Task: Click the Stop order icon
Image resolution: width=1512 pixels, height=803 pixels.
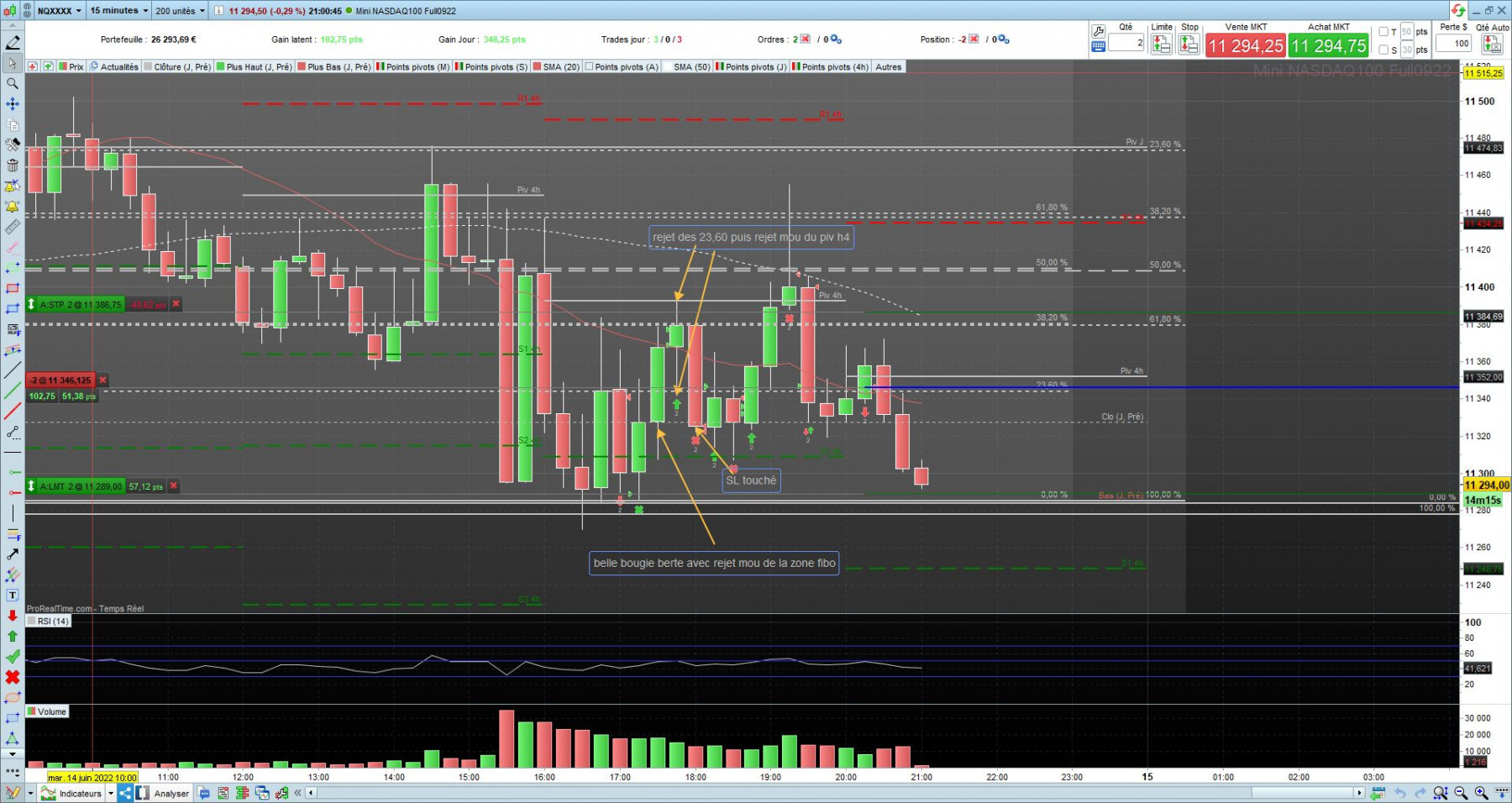Action: 1189,45
